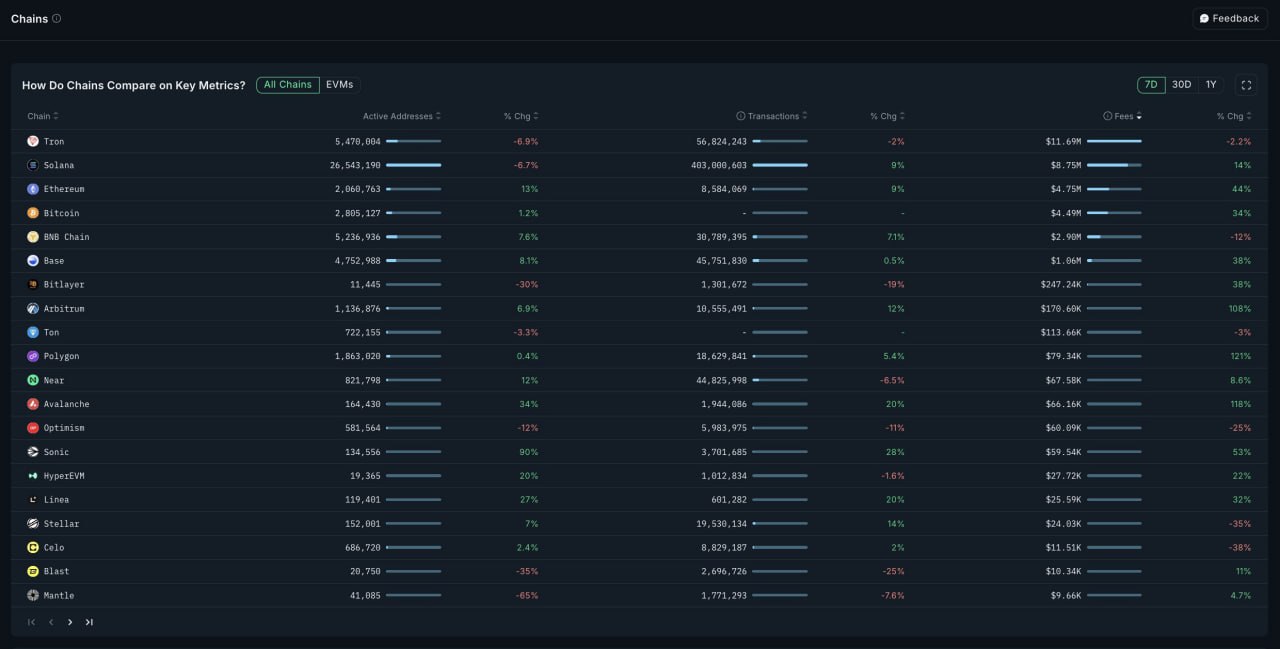Click the Arbitrum chain logo icon
This screenshot has width=1280, height=649.
pyautogui.click(x=33, y=309)
